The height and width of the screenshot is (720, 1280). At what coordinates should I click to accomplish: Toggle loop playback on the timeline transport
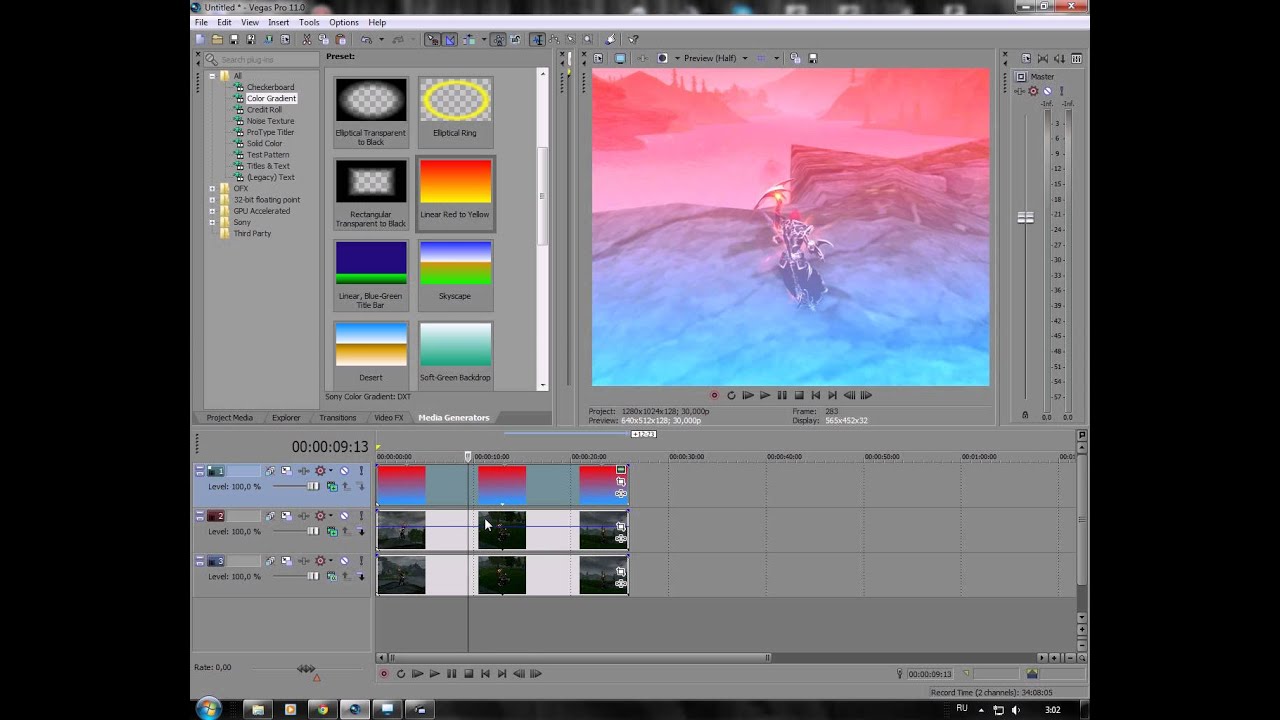point(400,674)
